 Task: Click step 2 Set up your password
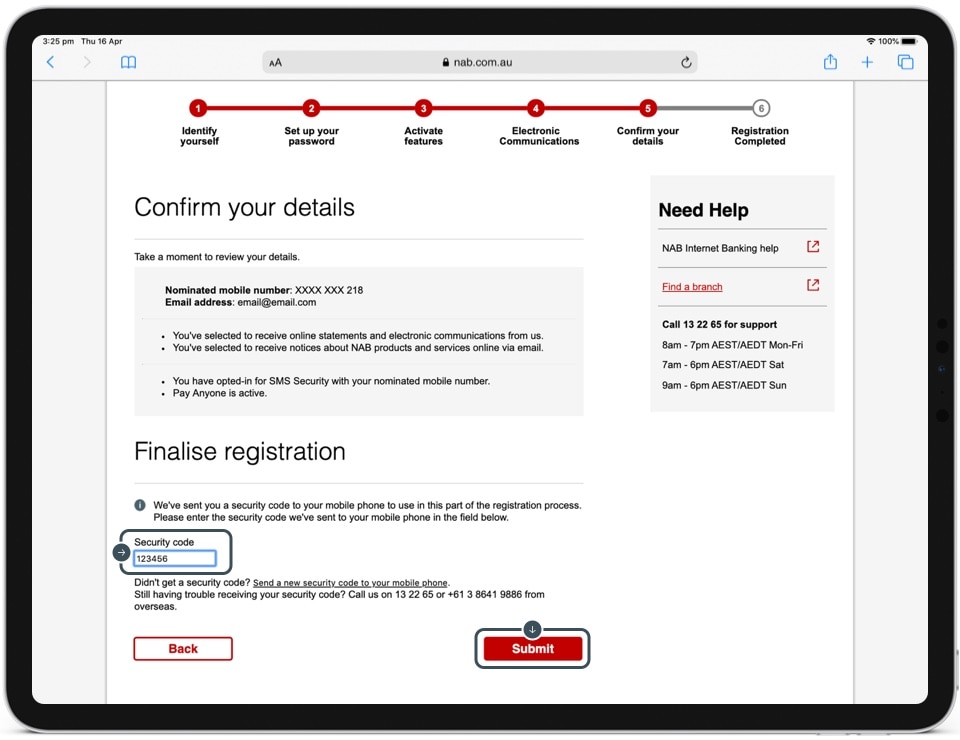tap(311, 109)
